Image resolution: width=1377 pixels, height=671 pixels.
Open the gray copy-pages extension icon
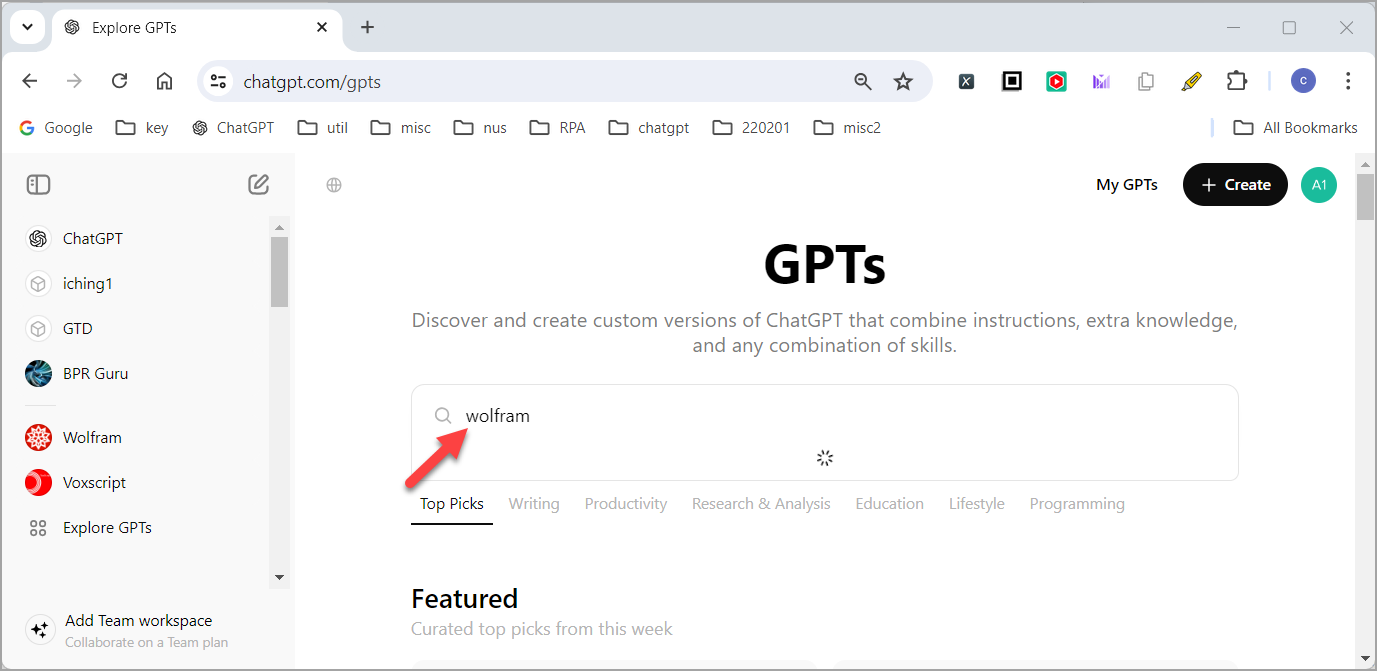pos(1146,82)
